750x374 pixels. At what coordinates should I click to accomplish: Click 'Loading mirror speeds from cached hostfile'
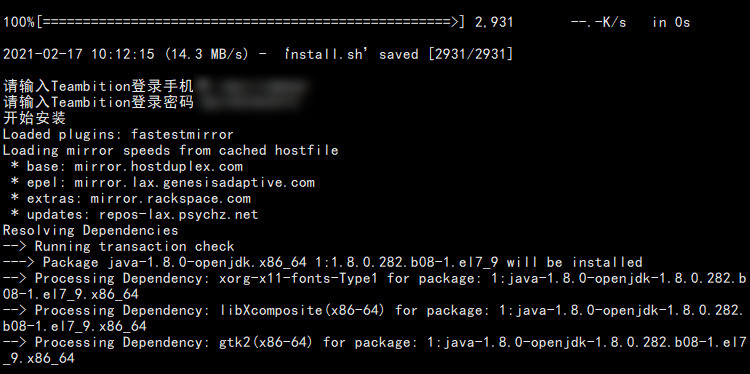(170, 150)
